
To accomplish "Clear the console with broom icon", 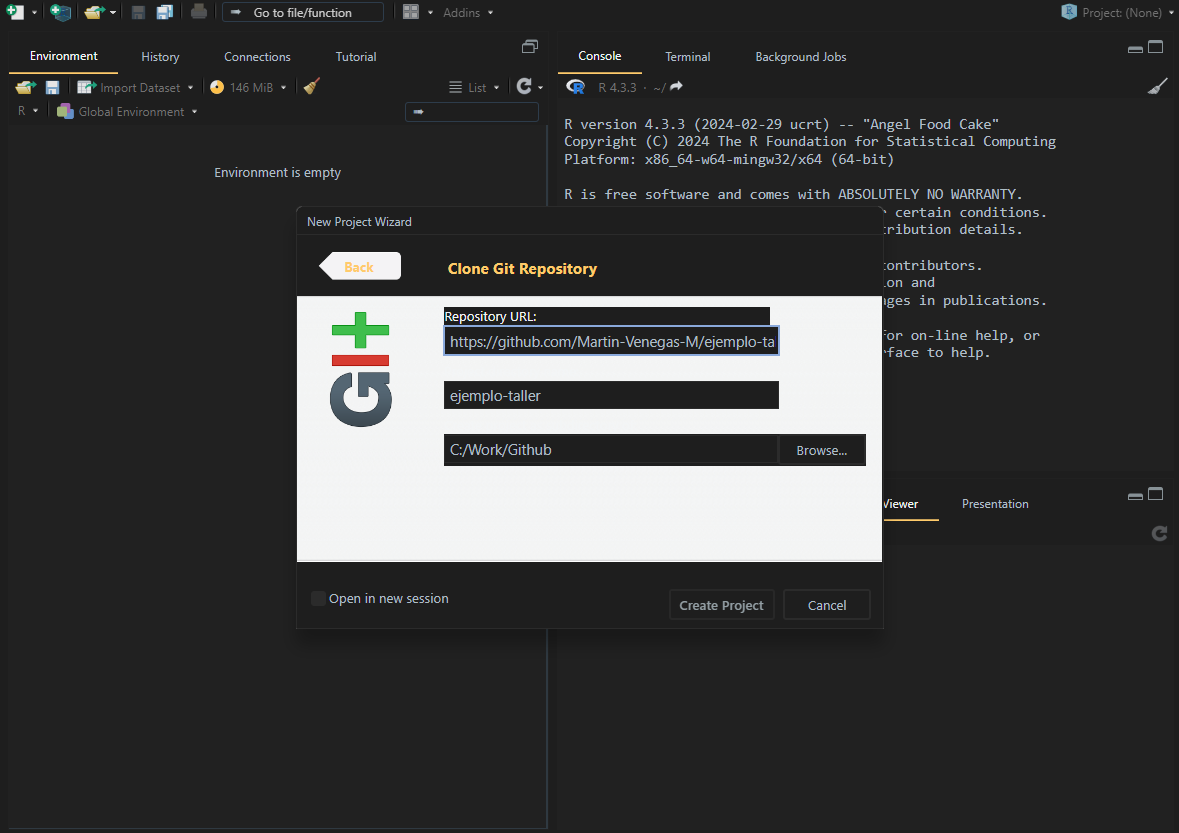I will (1158, 86).
